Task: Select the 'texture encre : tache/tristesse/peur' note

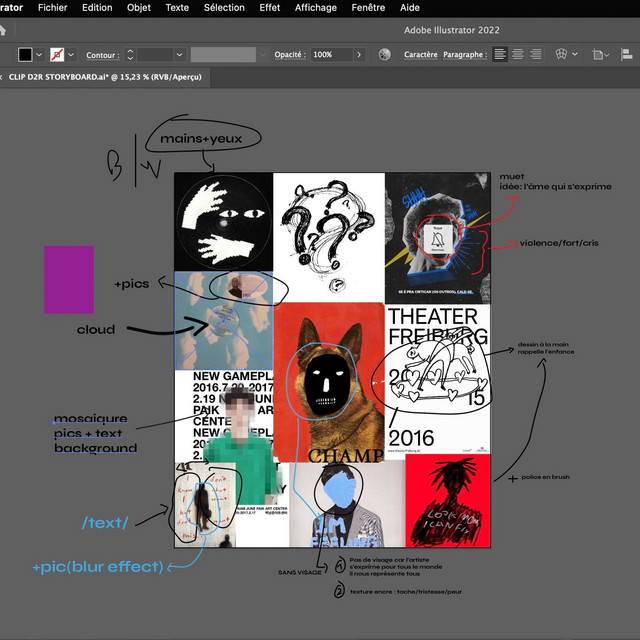Action: click(406, 591)
